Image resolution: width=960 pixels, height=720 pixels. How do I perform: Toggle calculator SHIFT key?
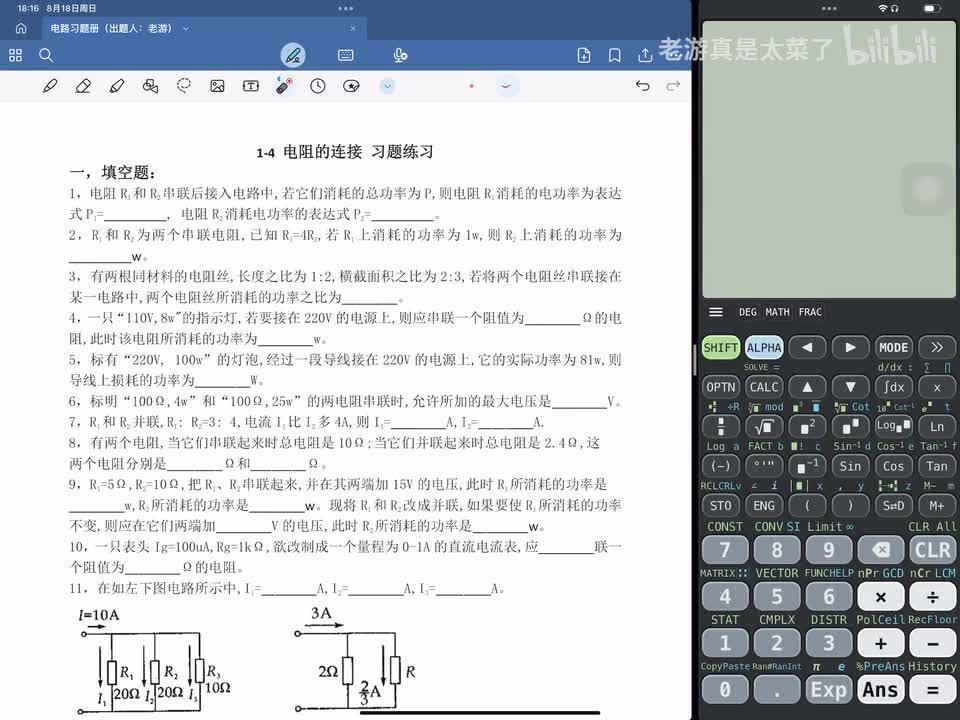[721, 348]
